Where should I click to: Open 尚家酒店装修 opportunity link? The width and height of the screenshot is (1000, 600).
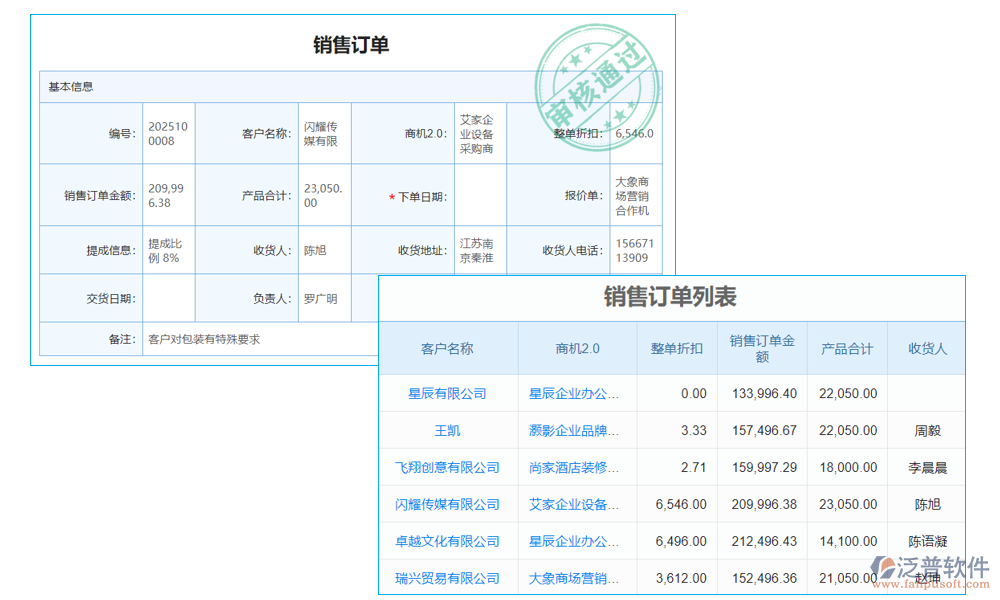(x=575, y=467)
